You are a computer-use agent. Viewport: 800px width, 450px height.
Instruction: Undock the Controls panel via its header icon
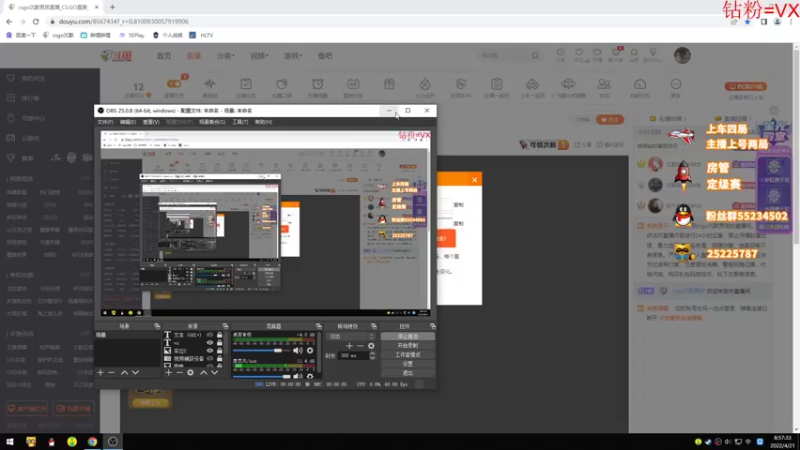click(433, 326)
